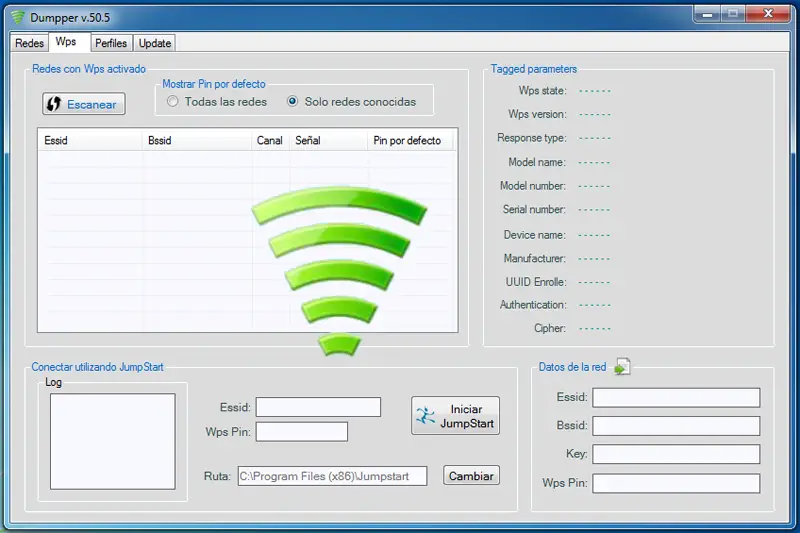Image resolution: width=800 pixels, height=533 pixels.
Task: Switch to the Redes tab
Action: (29, 43)
